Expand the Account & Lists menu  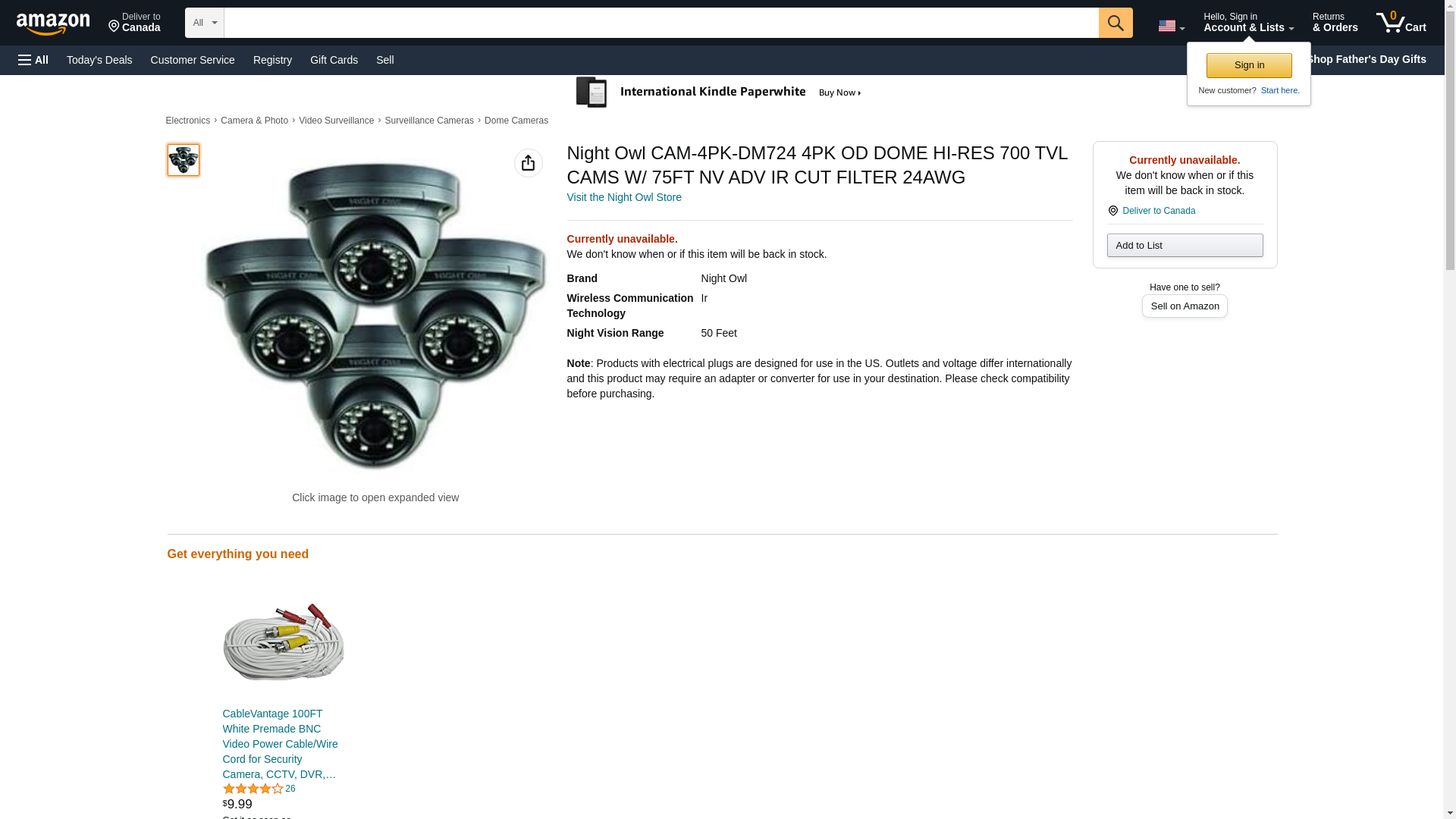click(1247, 23)
